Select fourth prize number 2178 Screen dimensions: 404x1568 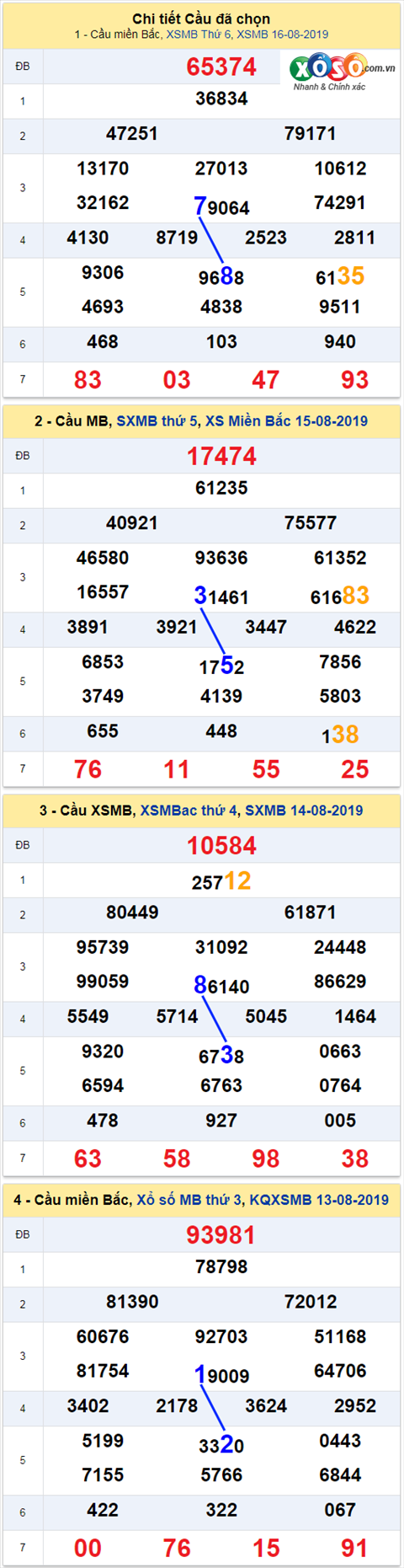tap(177, 1405)
